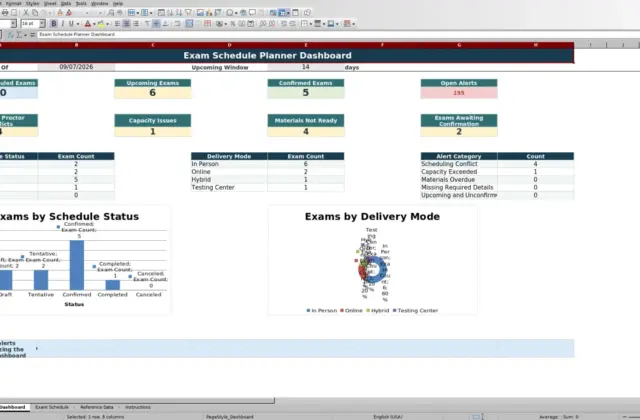Viewport: 640px width, 420px height.
Task: Toggle Italic formatting
Action: (x=62, y=24)
